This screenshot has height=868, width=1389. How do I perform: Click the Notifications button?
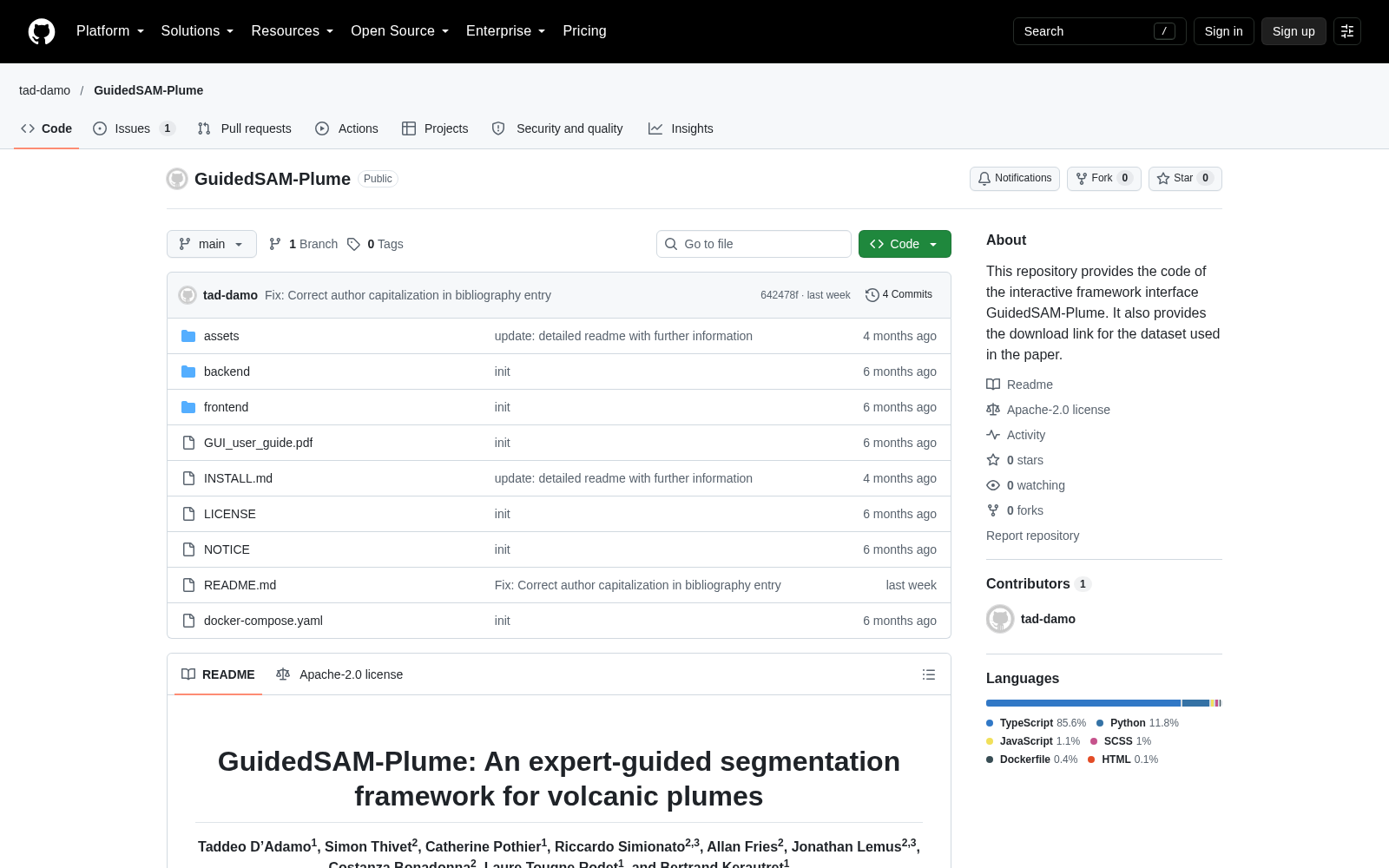tap(1015, 178)
